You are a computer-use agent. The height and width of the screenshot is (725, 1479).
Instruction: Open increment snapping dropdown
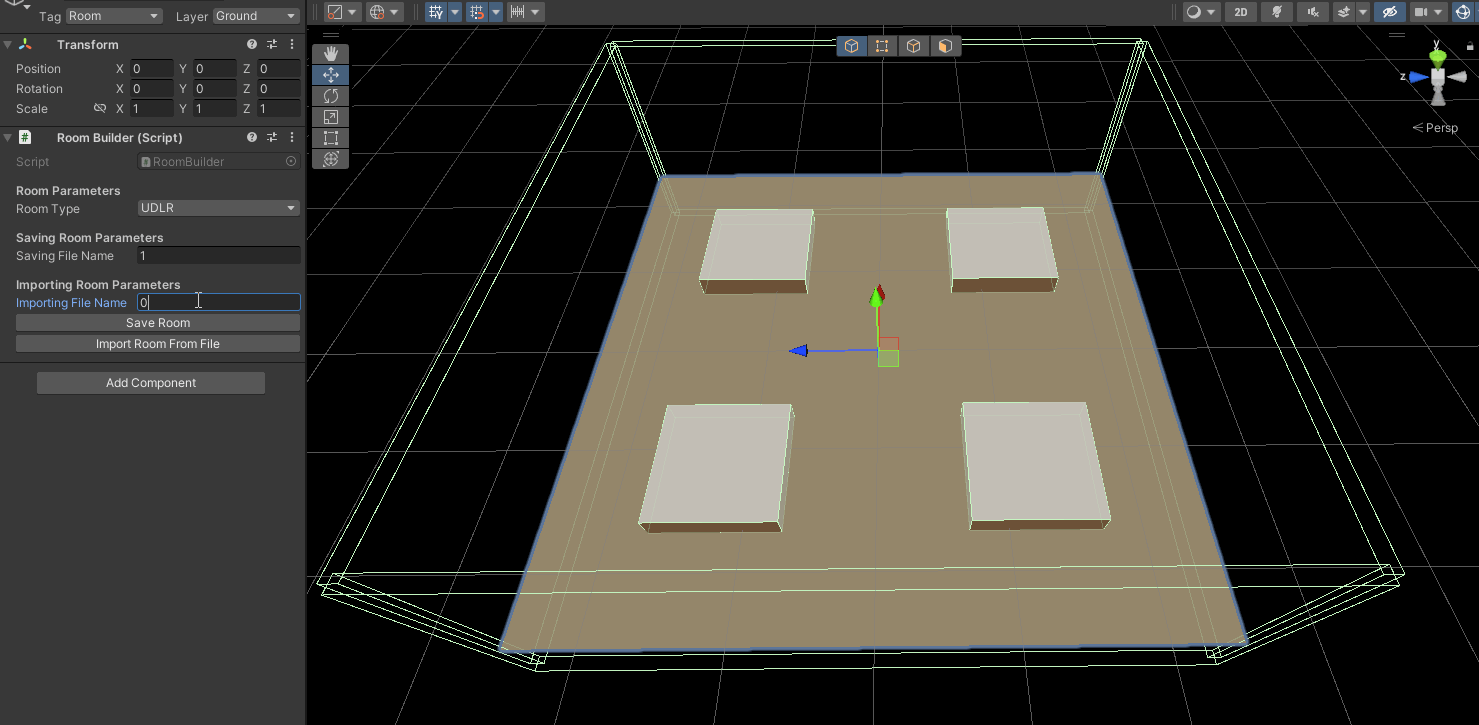point(525,12)
